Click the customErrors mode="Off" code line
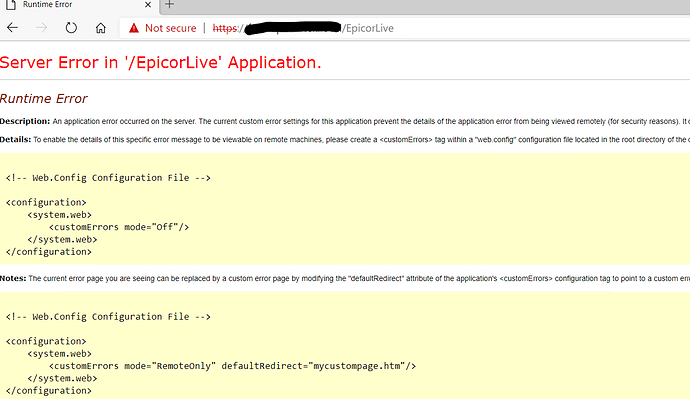This screenshot has width=690, height=399. tap(119, 227)
